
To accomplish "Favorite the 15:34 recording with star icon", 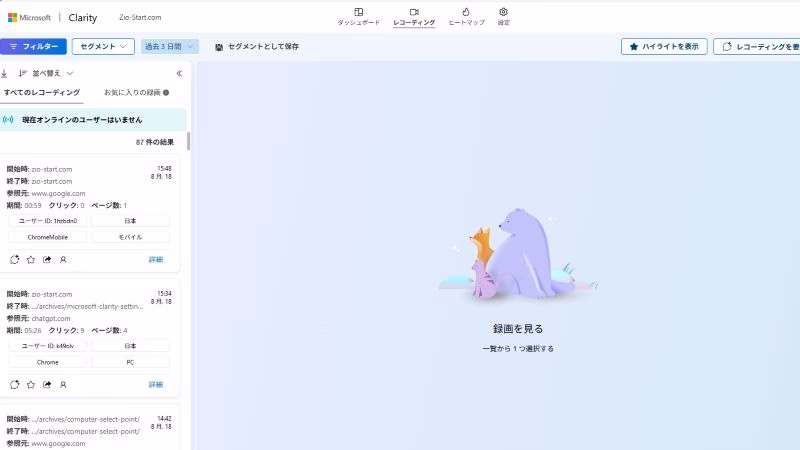I will [x=31, y=385].
